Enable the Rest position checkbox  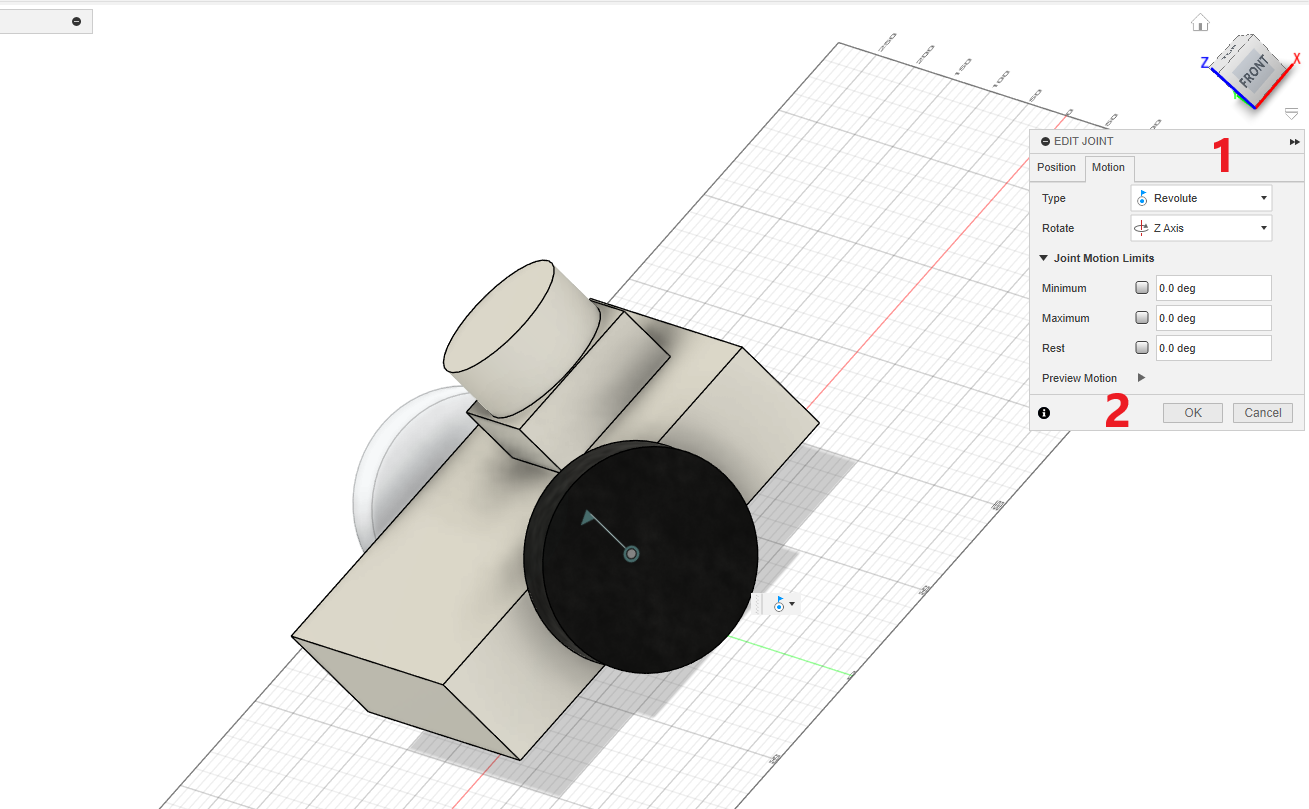click(x=1142, y=348)
